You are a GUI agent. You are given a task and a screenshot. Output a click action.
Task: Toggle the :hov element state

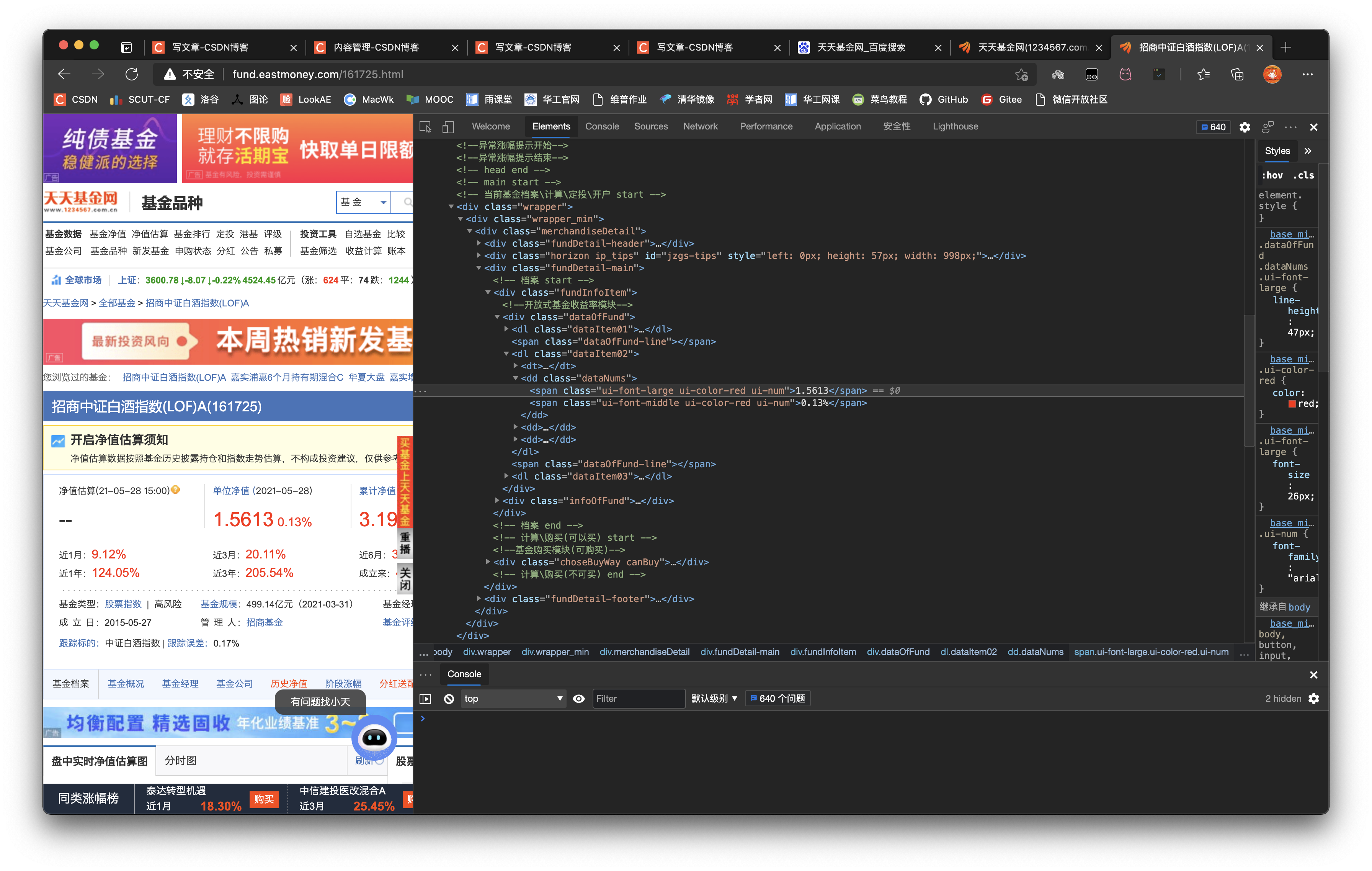pos(1272,175)
